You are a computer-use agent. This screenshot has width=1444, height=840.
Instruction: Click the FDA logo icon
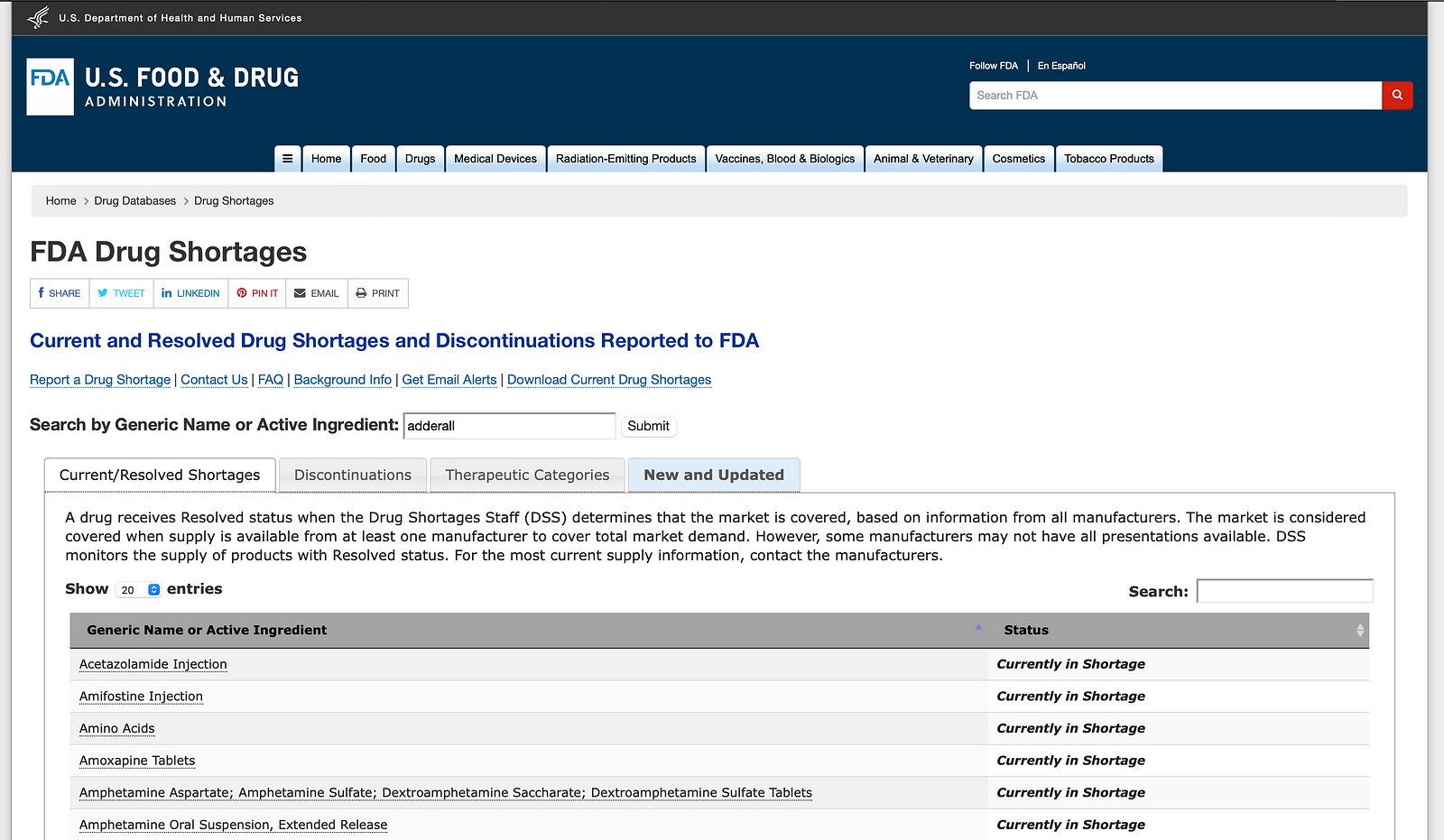51,87
